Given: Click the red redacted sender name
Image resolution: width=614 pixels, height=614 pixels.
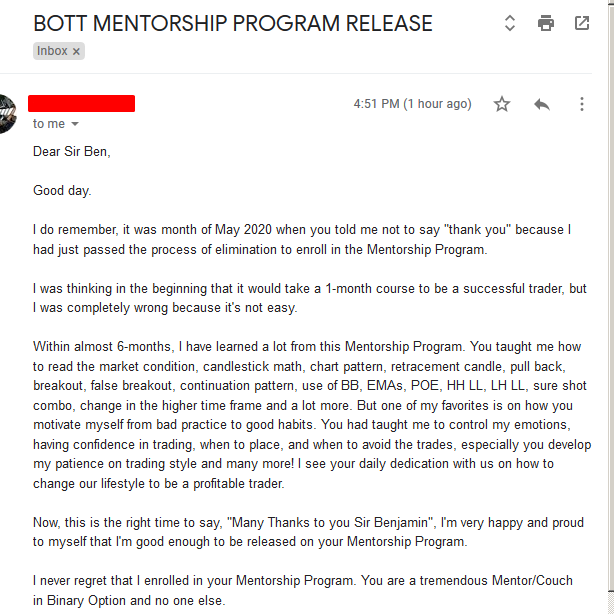Looking at the screenshot, I should click(x=81, y=103).
